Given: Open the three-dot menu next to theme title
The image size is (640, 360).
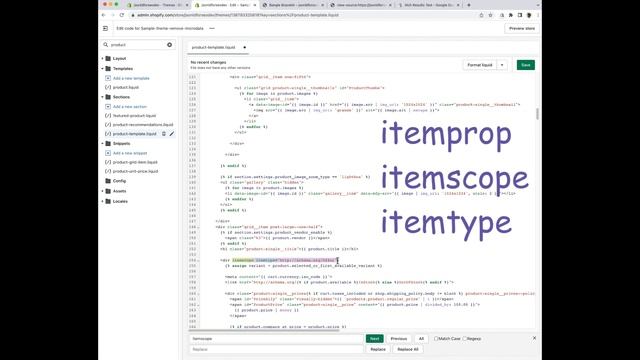Looking at the screenshot, I should [212, 29].
